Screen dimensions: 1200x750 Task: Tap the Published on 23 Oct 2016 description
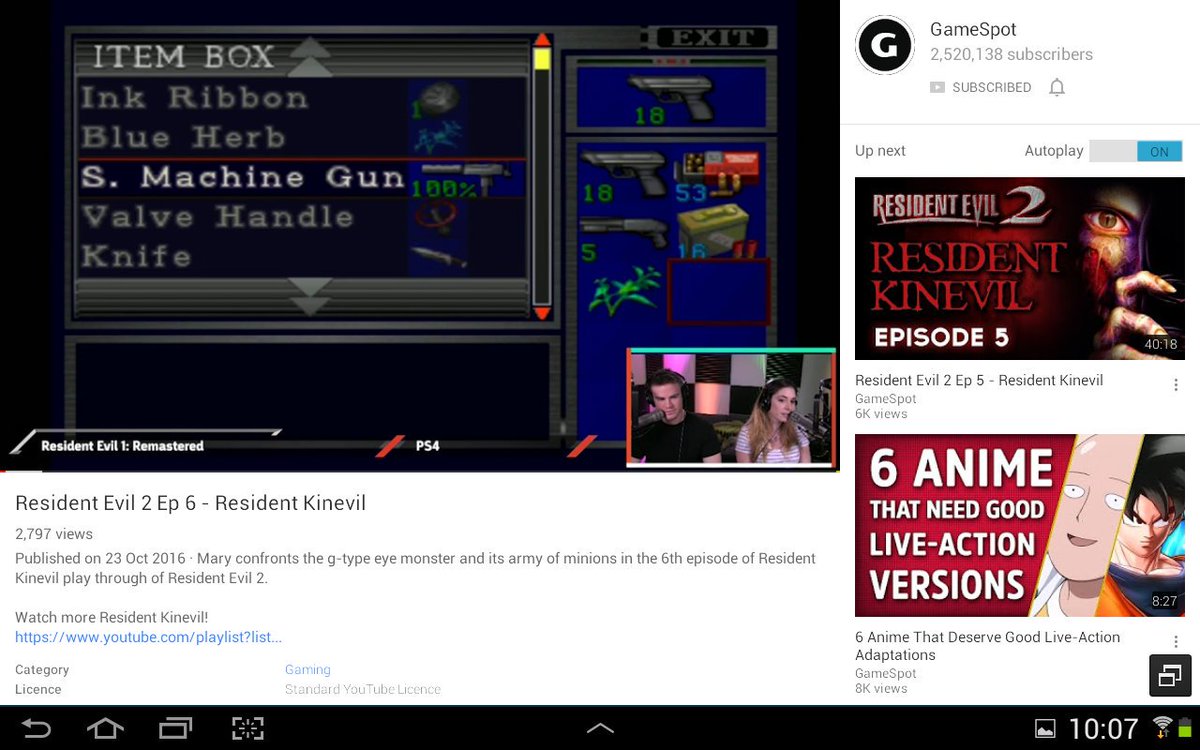point(415,568)
